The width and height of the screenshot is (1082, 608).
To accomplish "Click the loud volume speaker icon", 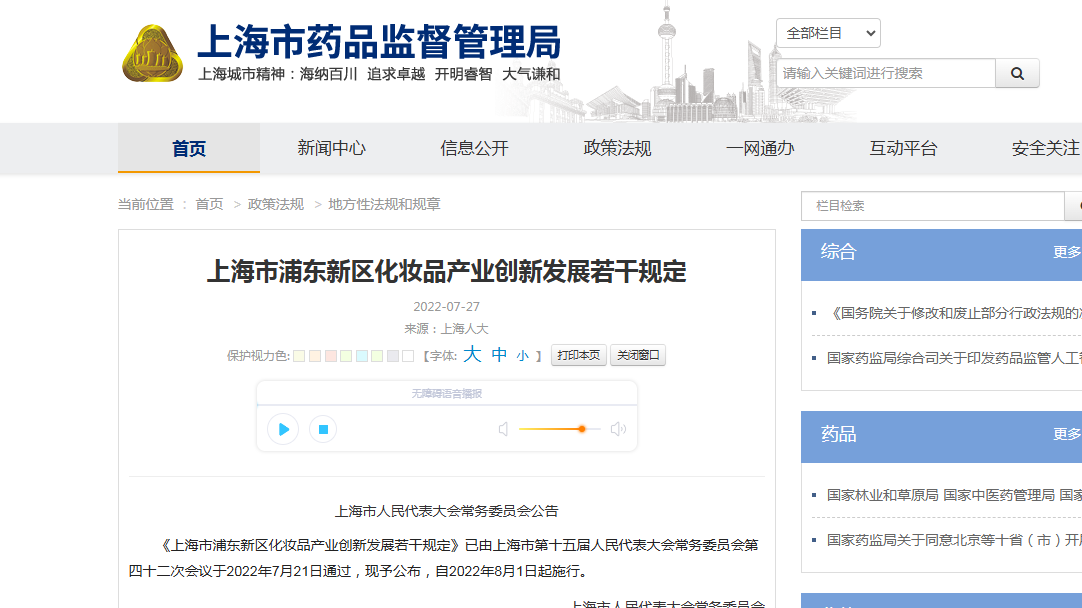I will pyautogui.click(x=618, y=429).
